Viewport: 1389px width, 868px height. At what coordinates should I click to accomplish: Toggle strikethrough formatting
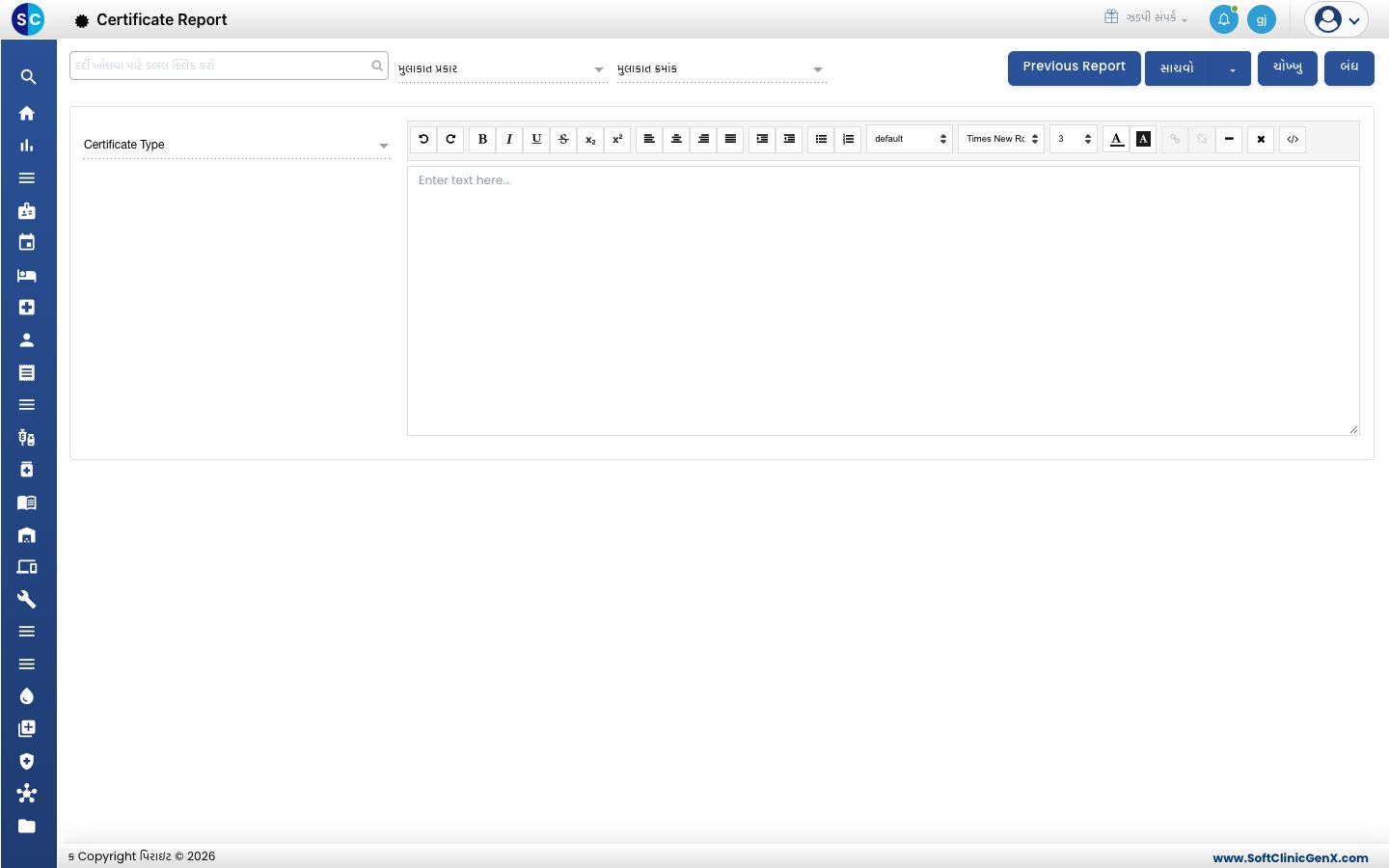coord(563,139)
